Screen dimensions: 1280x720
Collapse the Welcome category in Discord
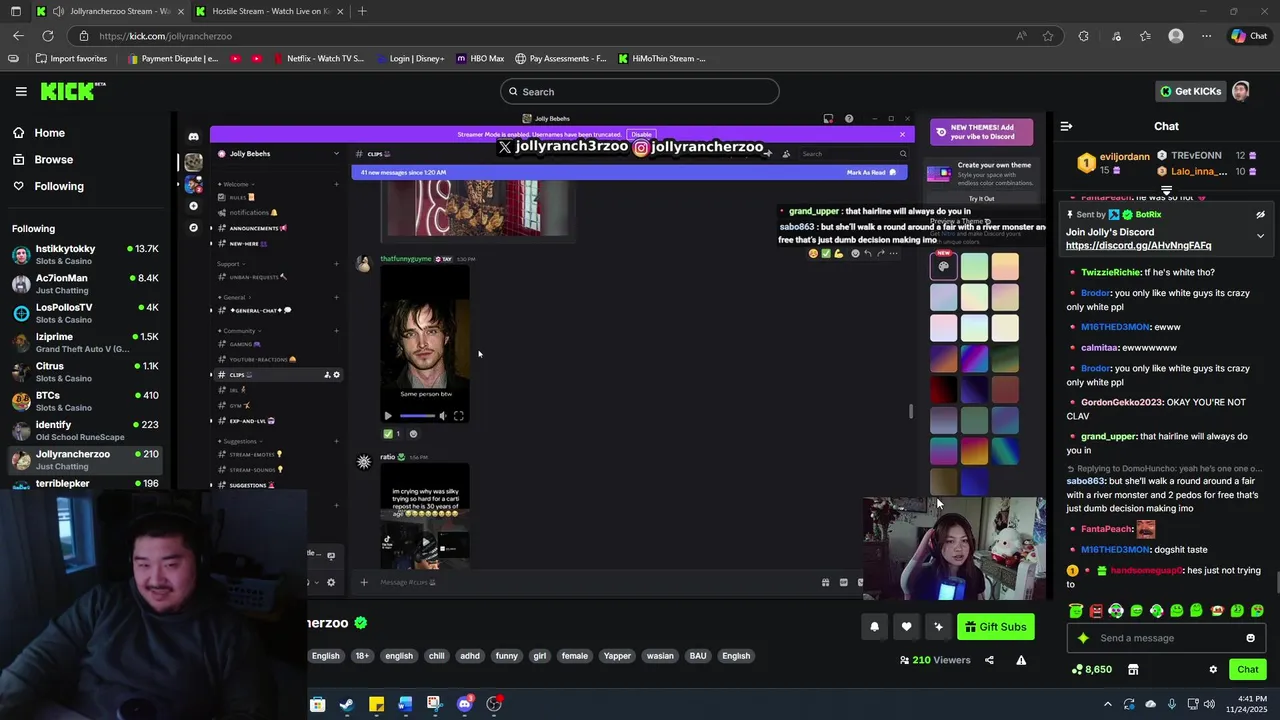236,184
